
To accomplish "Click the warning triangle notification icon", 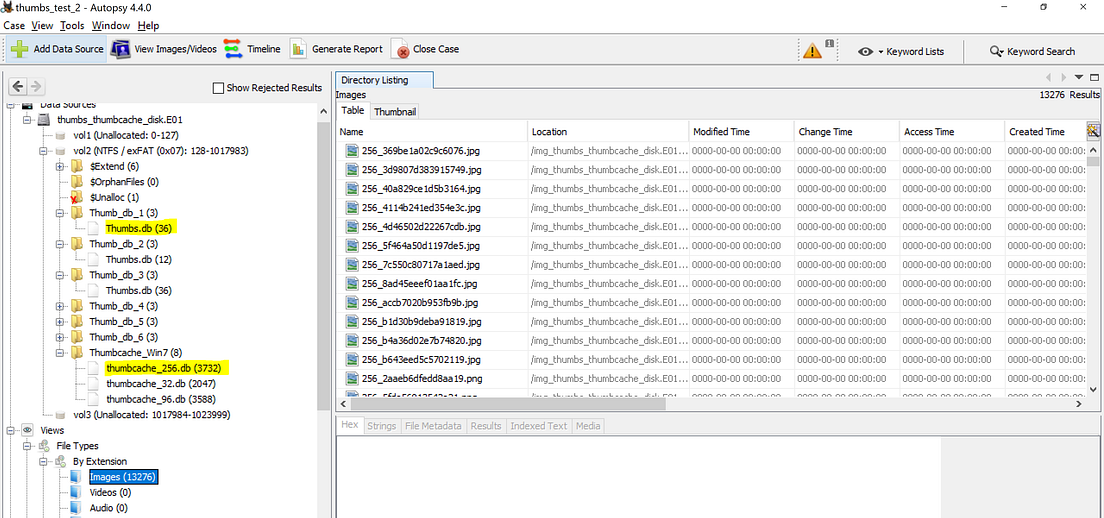I will coord(813,51).
